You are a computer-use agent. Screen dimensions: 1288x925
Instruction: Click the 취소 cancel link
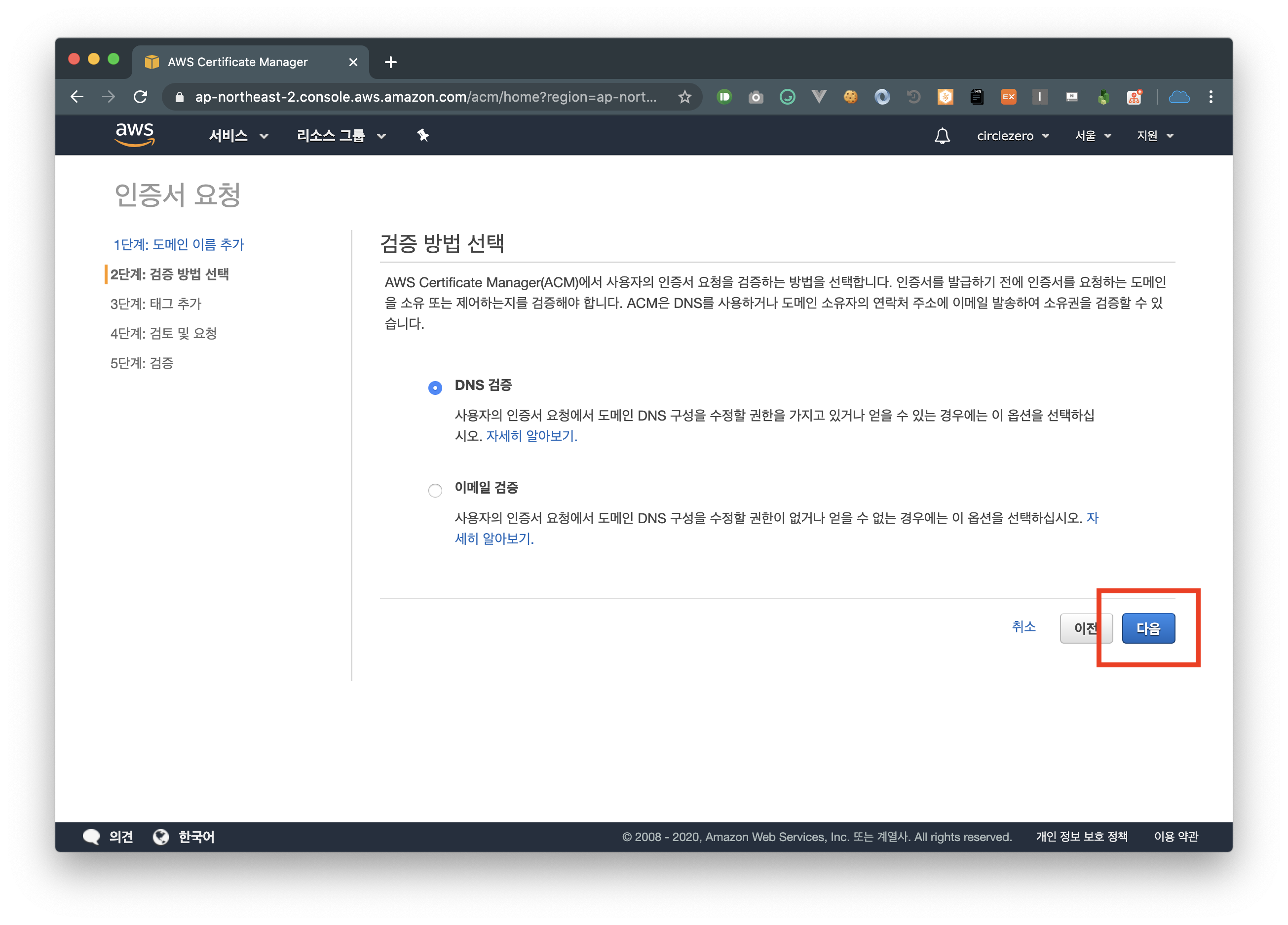[x=1023, y=627]
